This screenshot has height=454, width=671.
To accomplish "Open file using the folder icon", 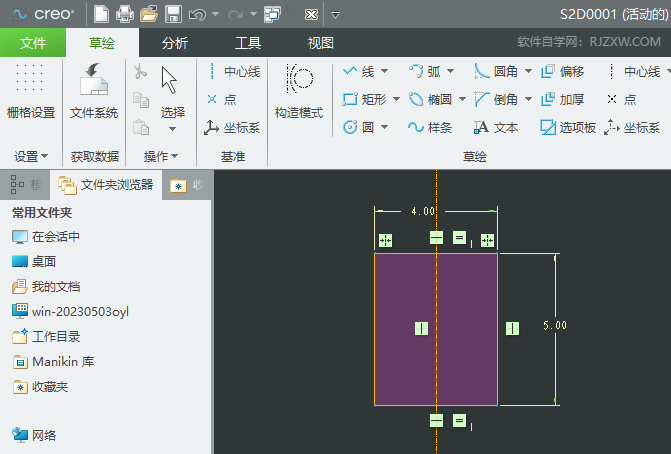I will click(x=149, y=14).
